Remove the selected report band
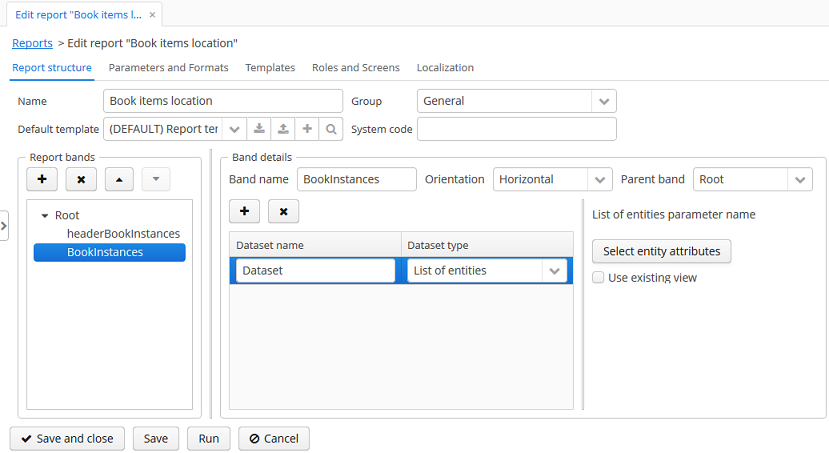Viewport: 829px width, 453px height. [x=81, y=179]
